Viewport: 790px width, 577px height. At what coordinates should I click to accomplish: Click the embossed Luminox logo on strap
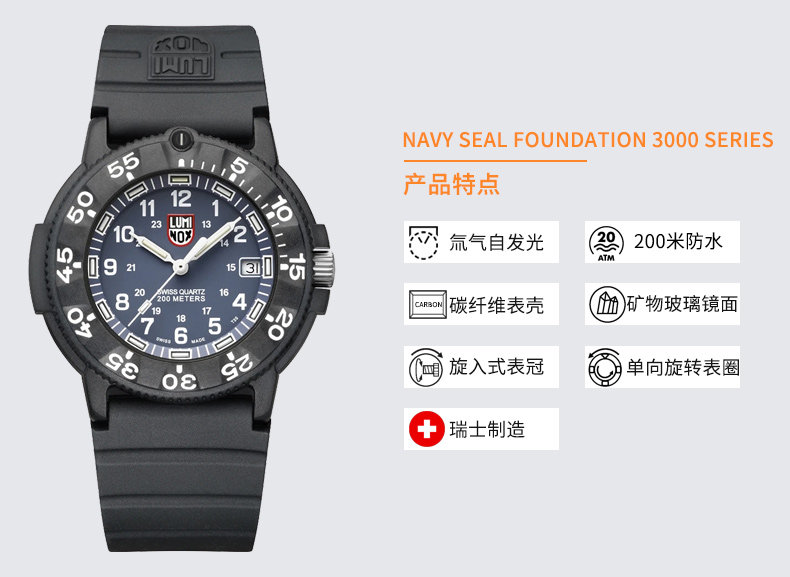[181, 57]
